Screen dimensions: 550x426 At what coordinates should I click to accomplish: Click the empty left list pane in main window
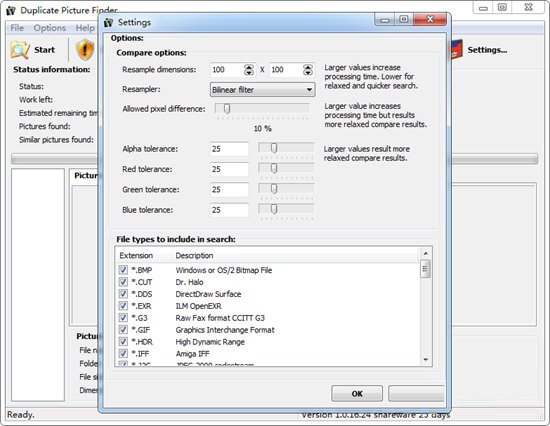coord(38,285)
